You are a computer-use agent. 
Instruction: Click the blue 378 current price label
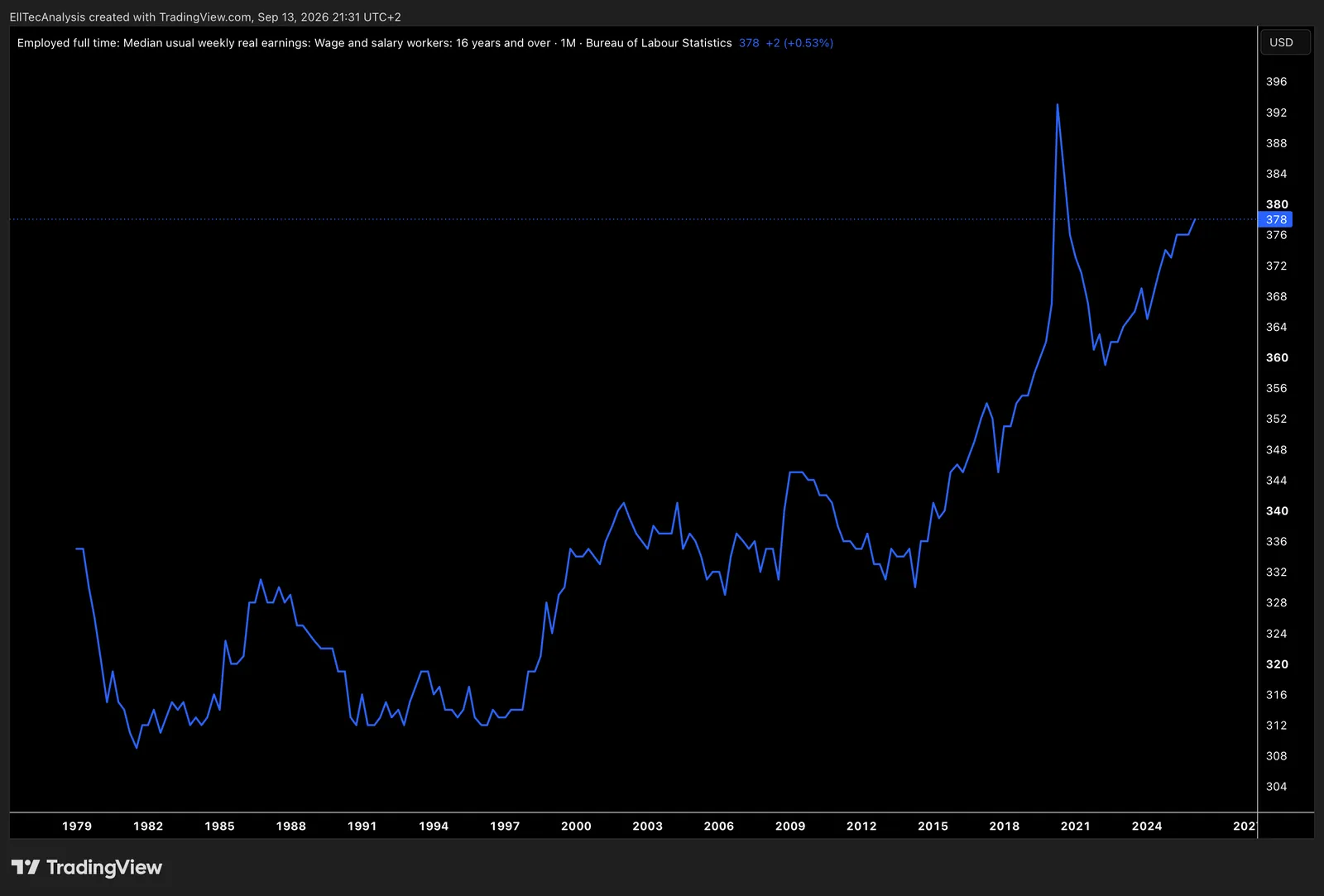point(1275,219)
